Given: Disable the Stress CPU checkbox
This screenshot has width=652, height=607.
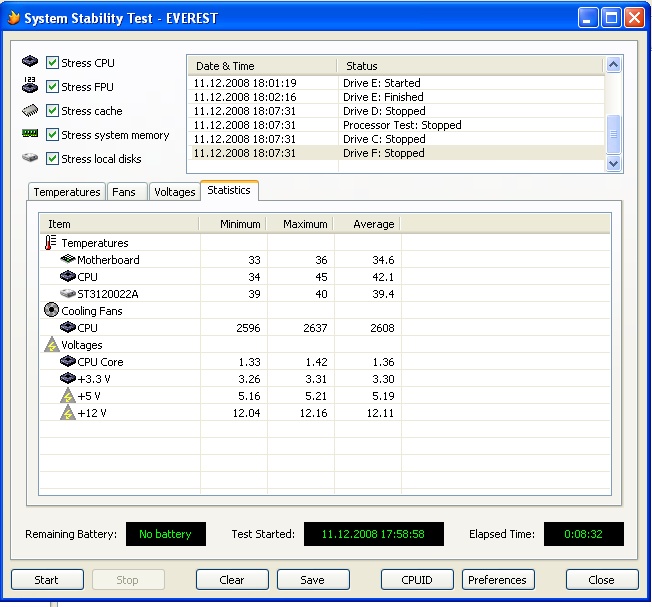Looking at the screenshot, I should coord(53,63).
